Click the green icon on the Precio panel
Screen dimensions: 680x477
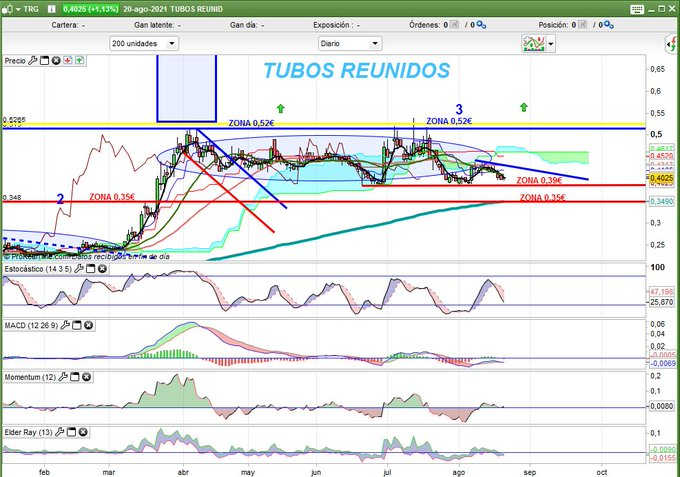(x=79, y=61)
